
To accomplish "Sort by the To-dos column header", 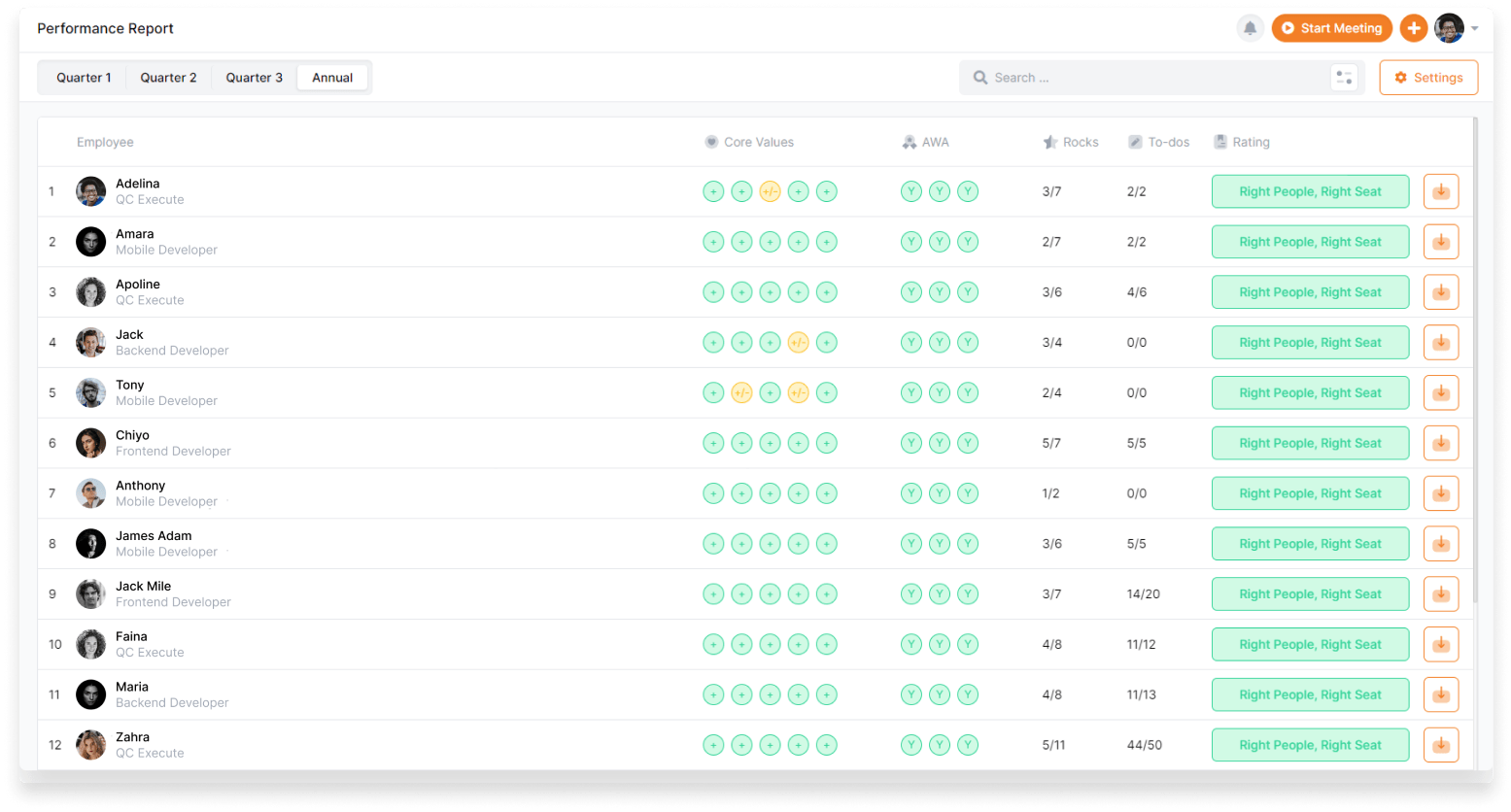I will (1158, 142).
